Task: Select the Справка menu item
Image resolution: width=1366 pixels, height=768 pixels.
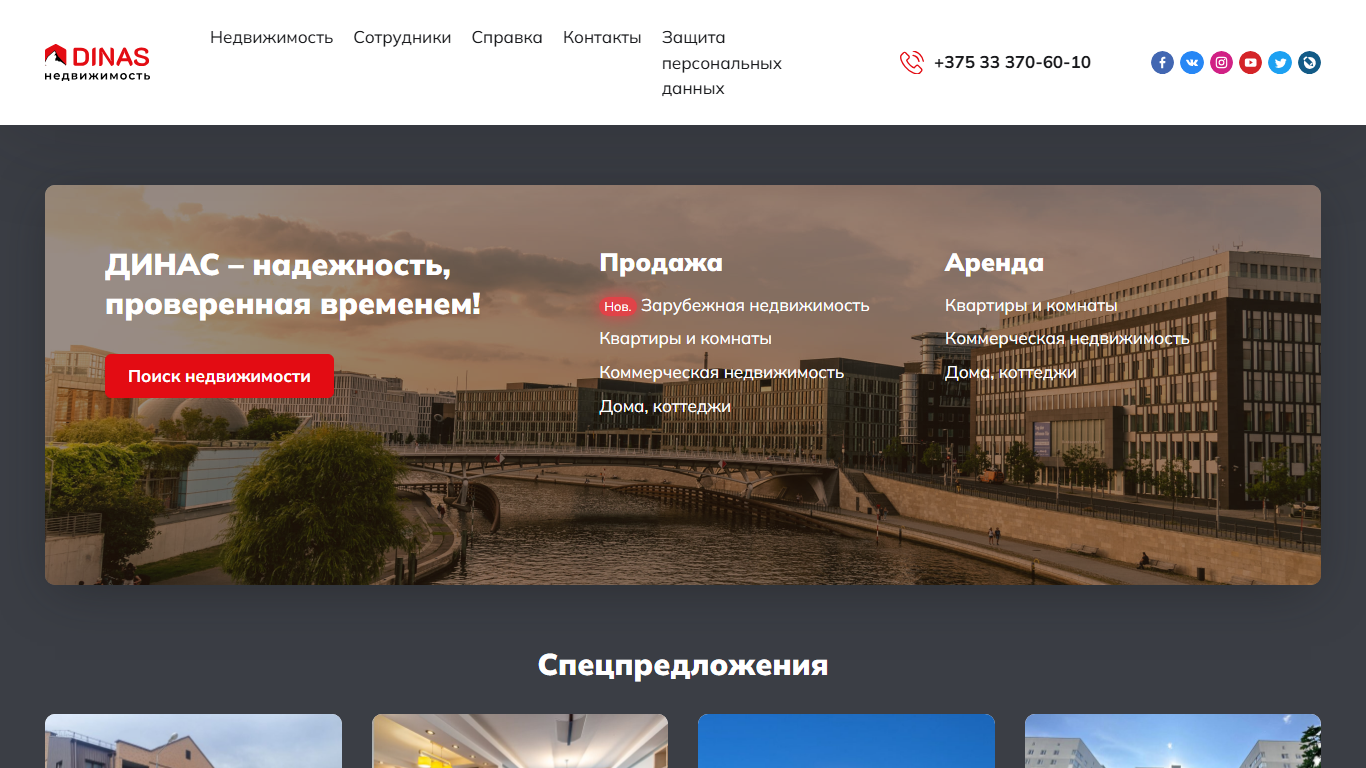Action: (x=507, y=37)
